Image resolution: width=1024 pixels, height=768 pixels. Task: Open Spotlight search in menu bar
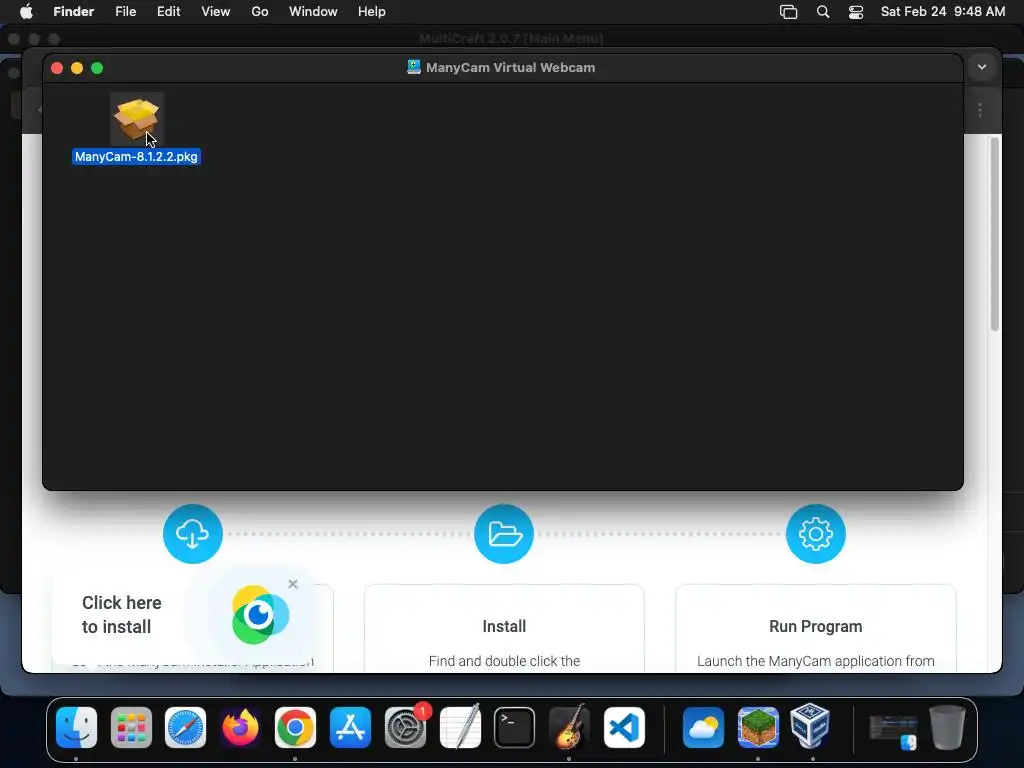[x=823, y=12]
